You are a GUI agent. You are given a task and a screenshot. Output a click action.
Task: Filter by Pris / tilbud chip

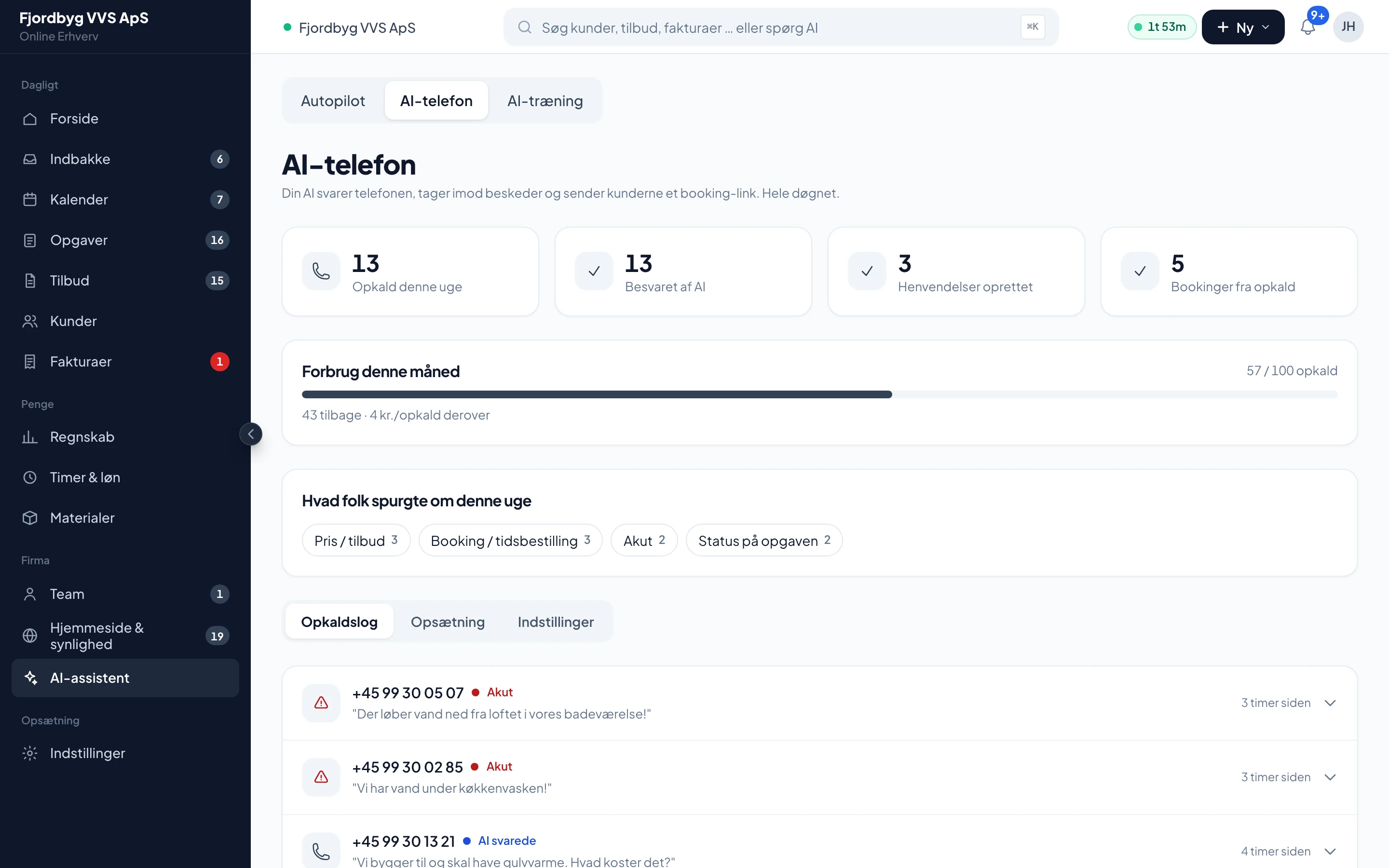point(356,541)
